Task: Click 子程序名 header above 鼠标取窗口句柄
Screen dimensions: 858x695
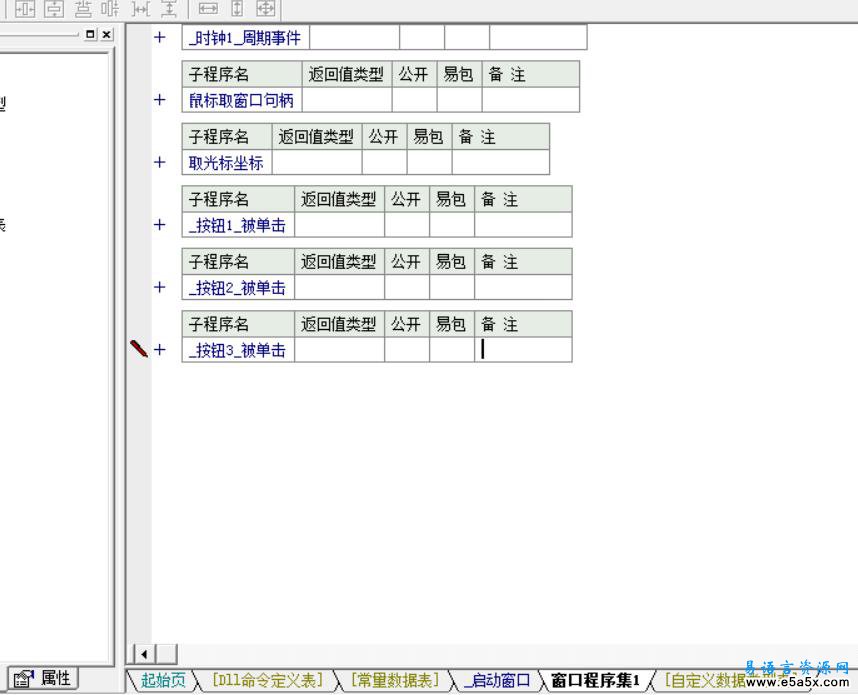Action: point(242,74)
